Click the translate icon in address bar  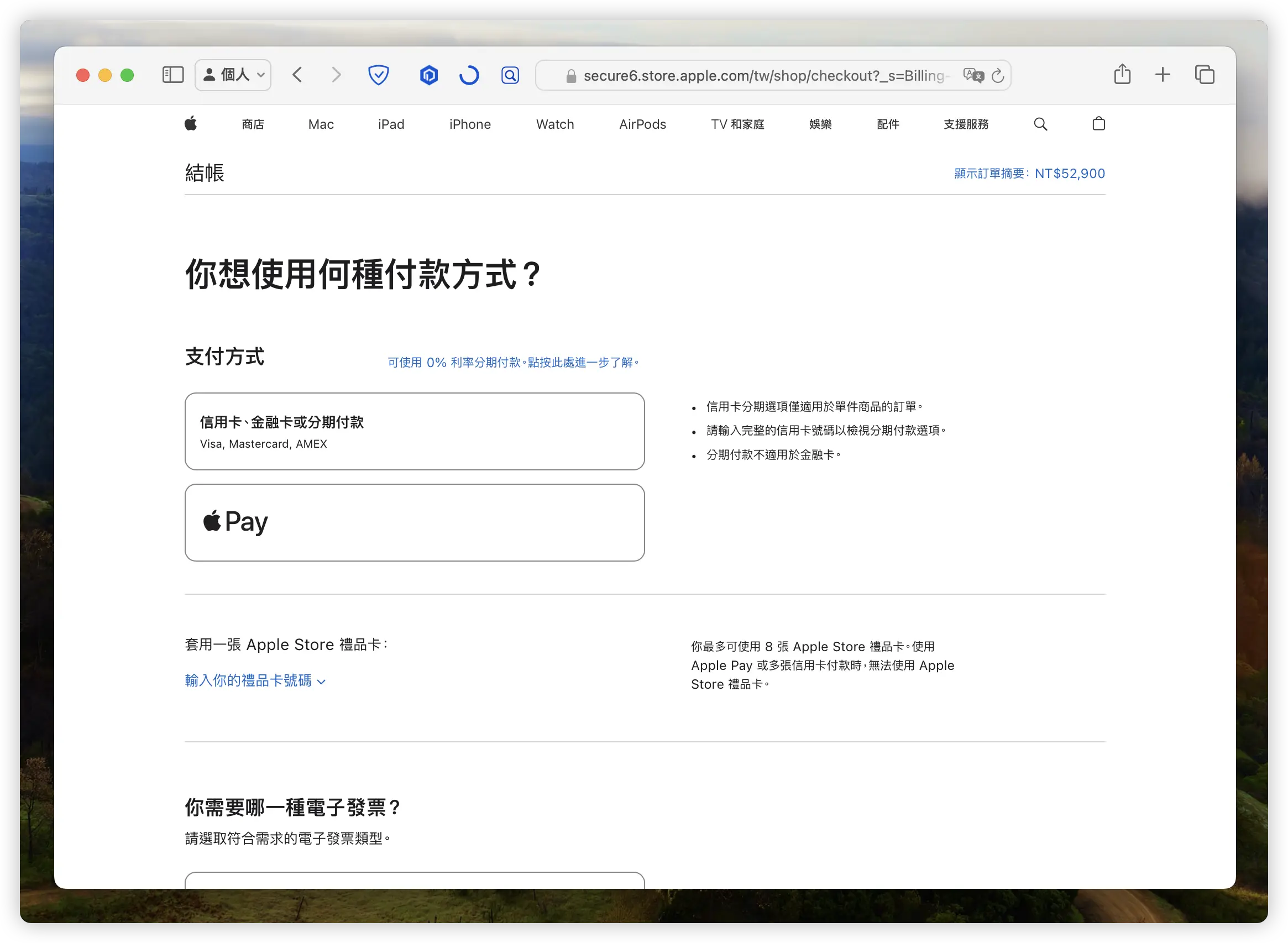tap(973, 75)
